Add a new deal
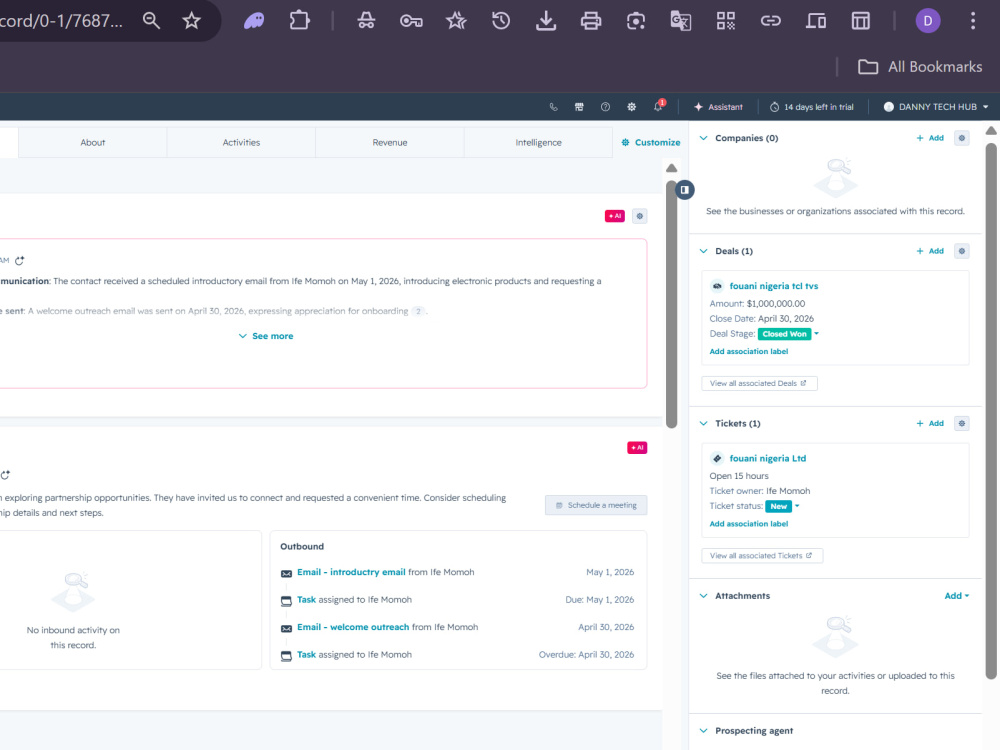 click(930, 251)
